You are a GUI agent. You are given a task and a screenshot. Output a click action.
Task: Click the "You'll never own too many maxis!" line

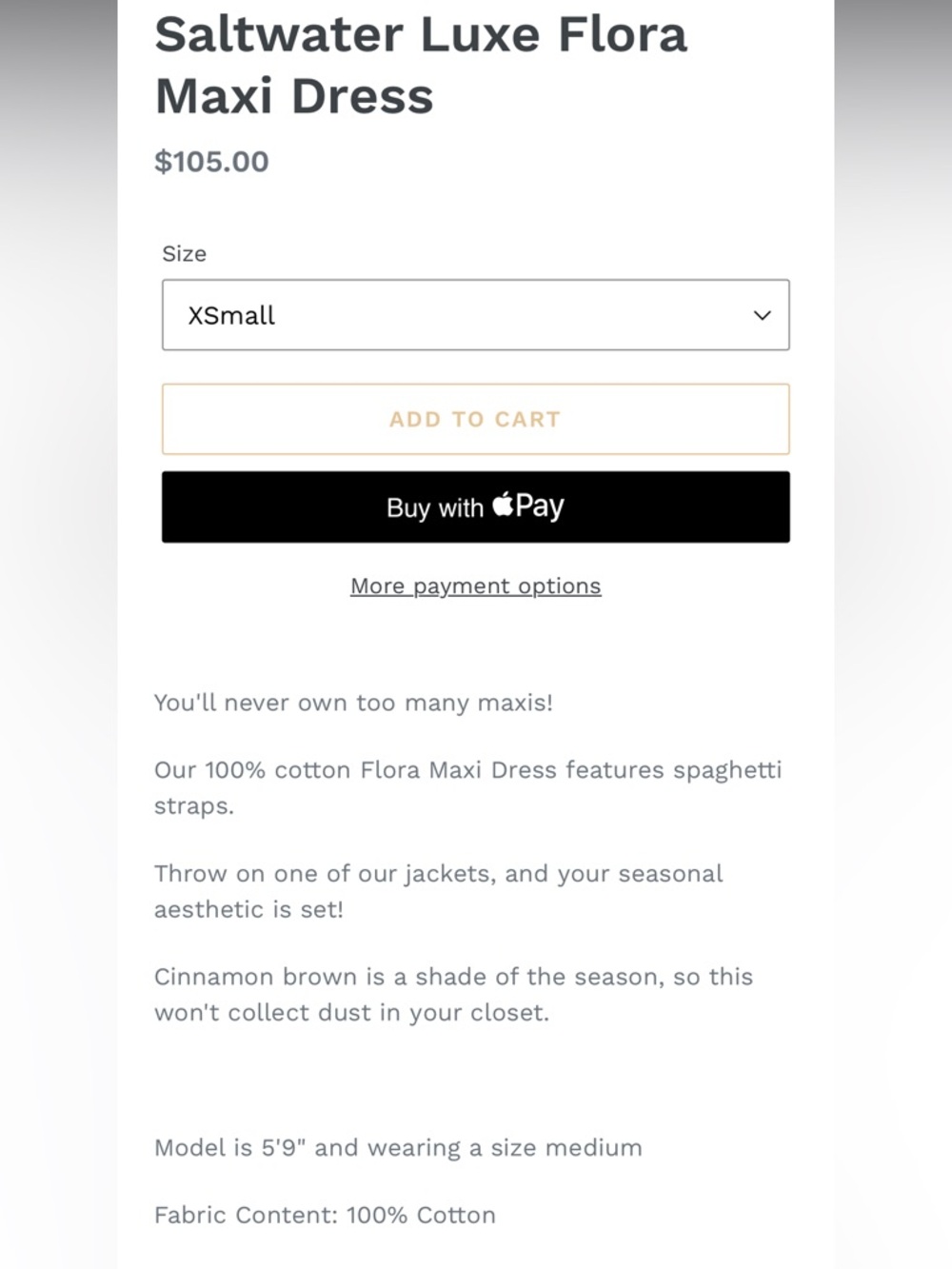(353, 703)
